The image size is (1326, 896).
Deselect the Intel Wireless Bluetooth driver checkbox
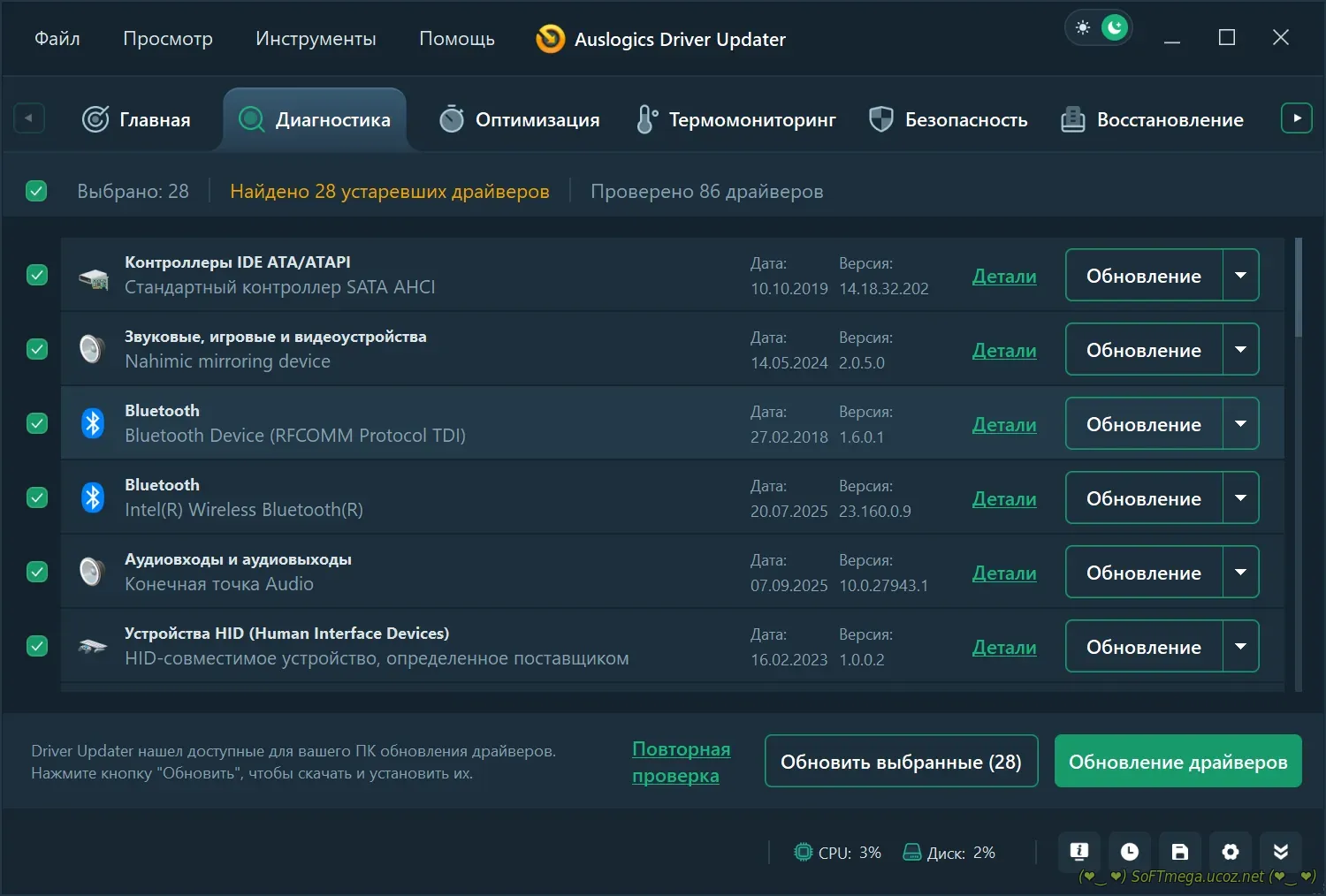tap(37, 497)
